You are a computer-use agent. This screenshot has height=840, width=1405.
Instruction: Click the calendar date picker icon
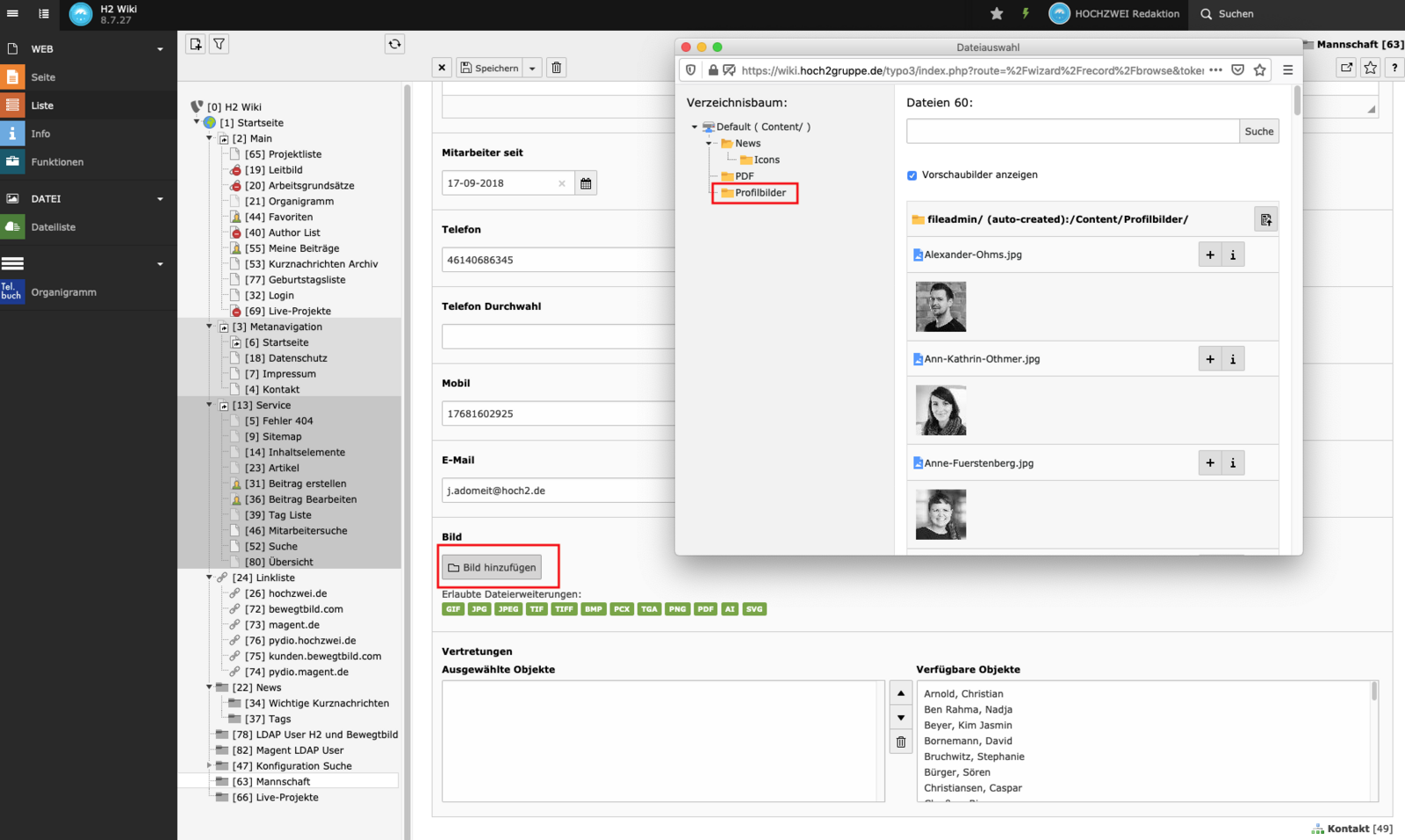(x=586, y=183)
